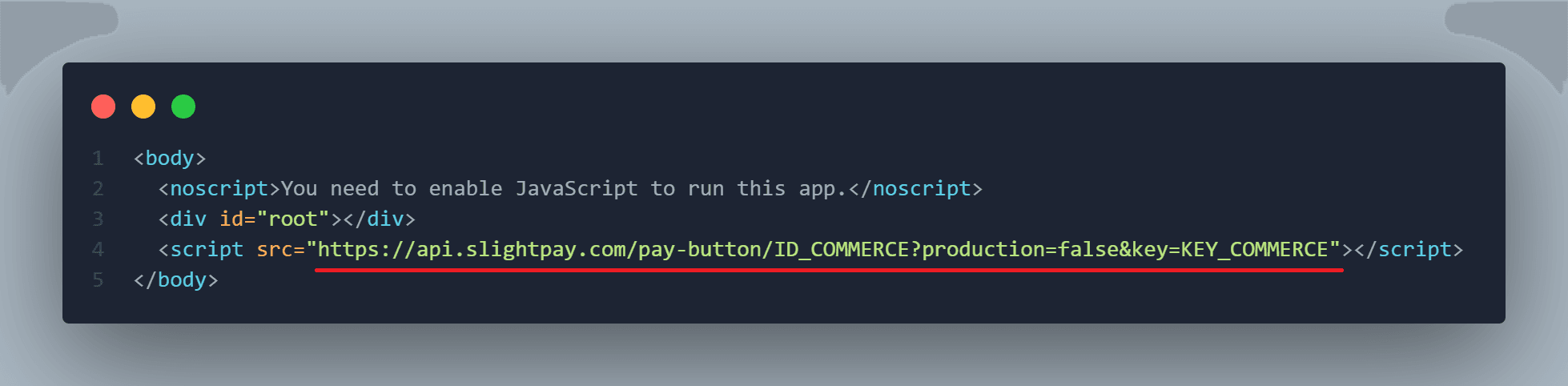This screenshot has width=1568, height=386.
Task: Click the opening body tag
Action: point(170,159)
